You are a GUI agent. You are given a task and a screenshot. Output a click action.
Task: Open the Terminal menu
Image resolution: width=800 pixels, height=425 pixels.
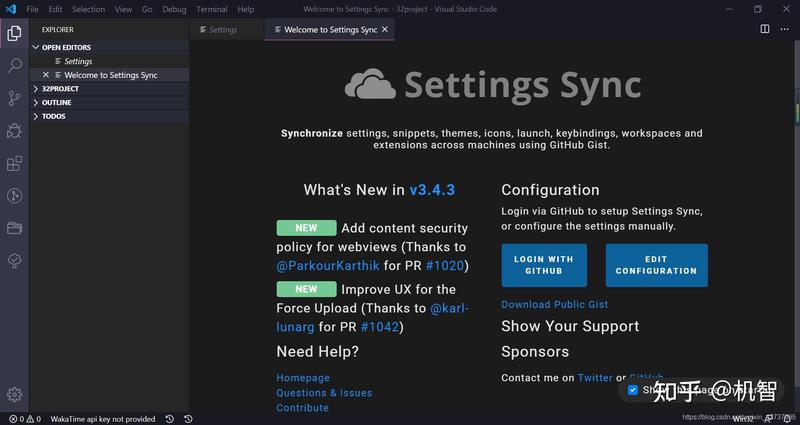[212, 9]
